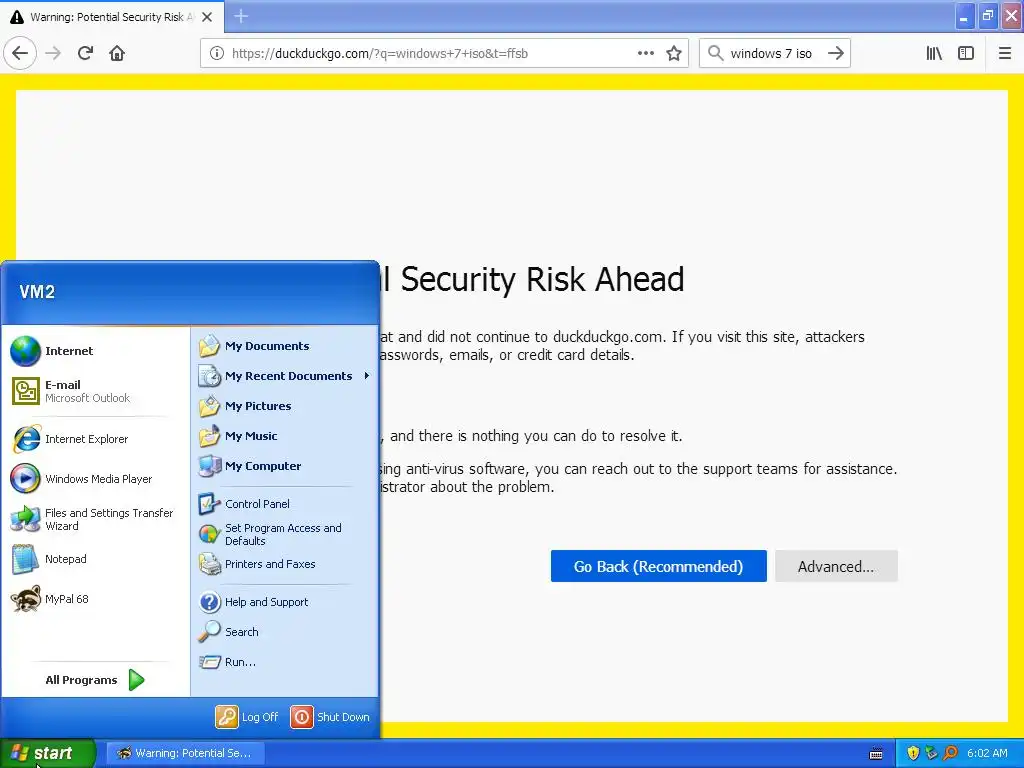Viewport: 1024px width, 768px height.
Task: Open Windows Media Player
Action: (96, 479)
